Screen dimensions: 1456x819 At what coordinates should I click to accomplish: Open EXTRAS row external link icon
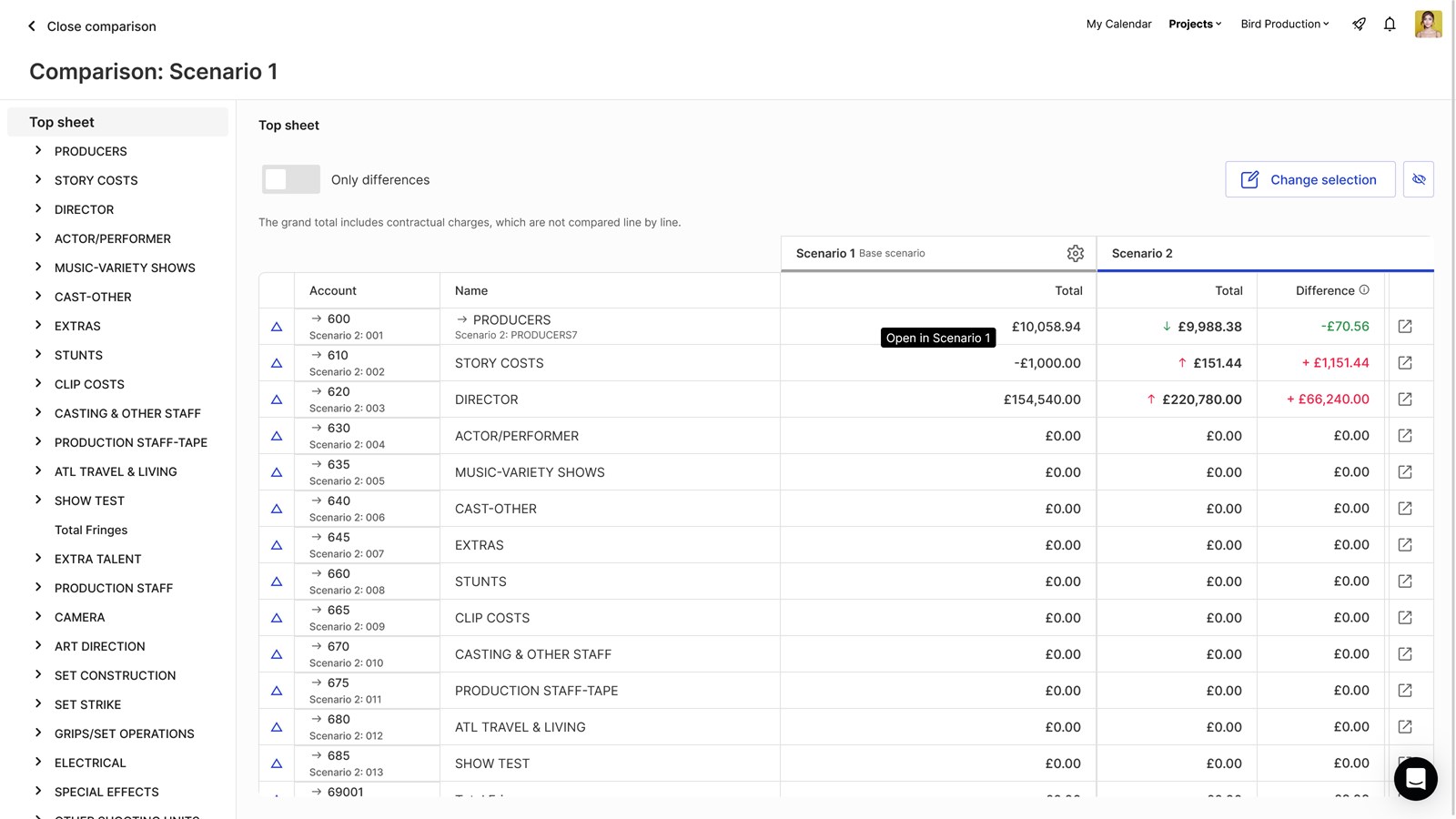coord(1405,545)
